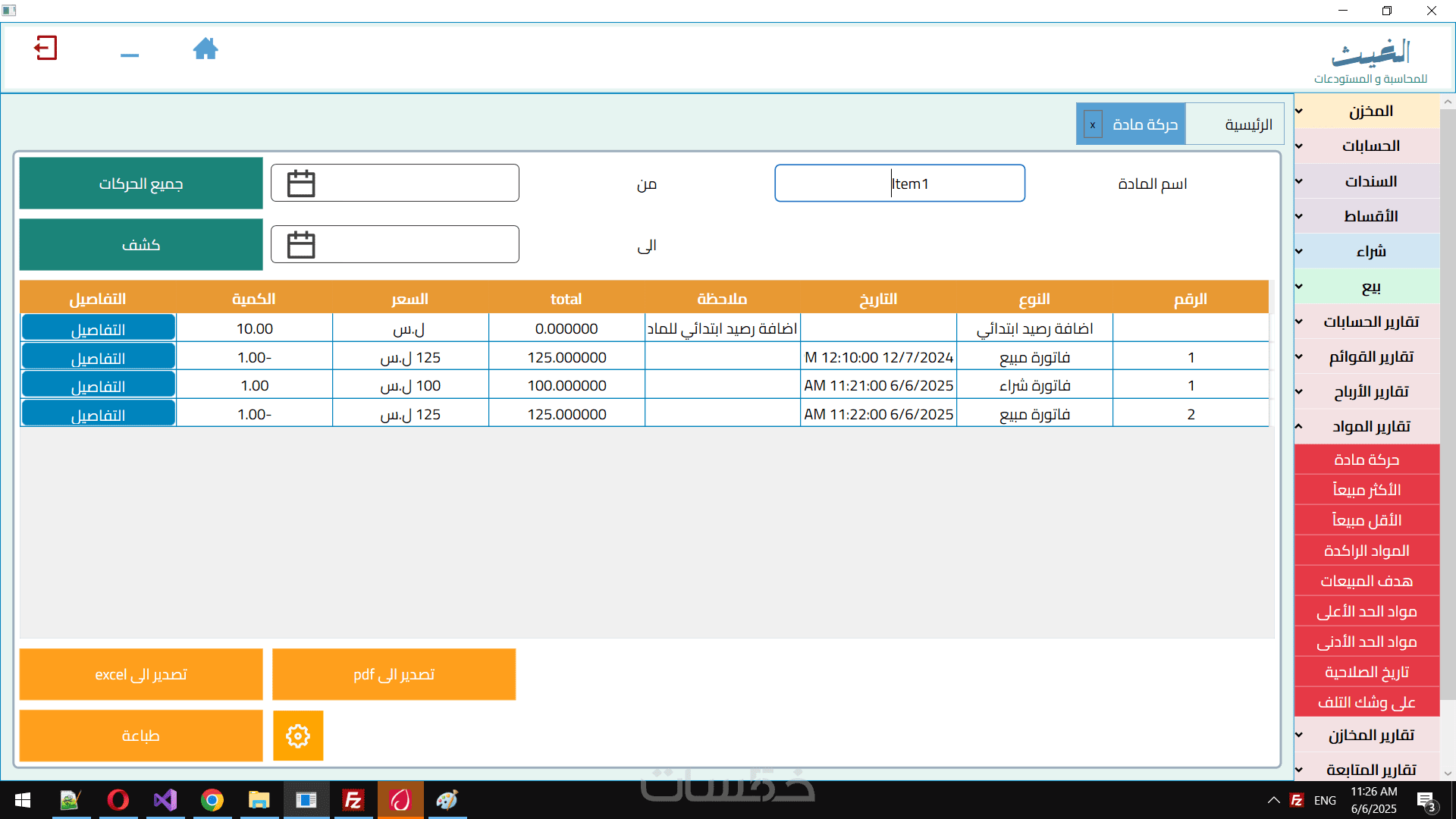Screen dimensions: 1456x819
Task: Click the orange settings gear button
Action: pos(298,736)
